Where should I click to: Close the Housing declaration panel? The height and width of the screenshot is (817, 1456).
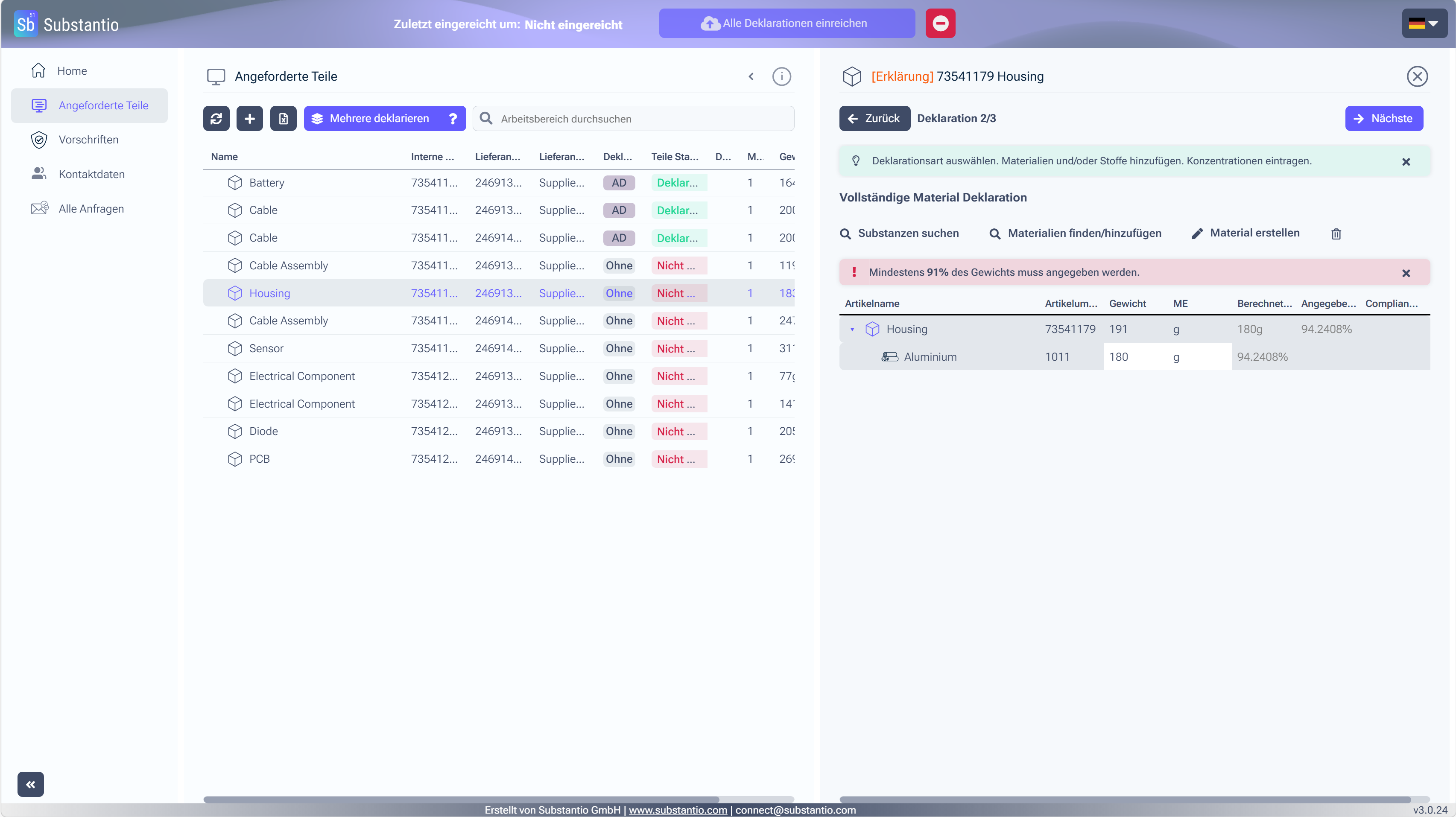click(1417, 76)
